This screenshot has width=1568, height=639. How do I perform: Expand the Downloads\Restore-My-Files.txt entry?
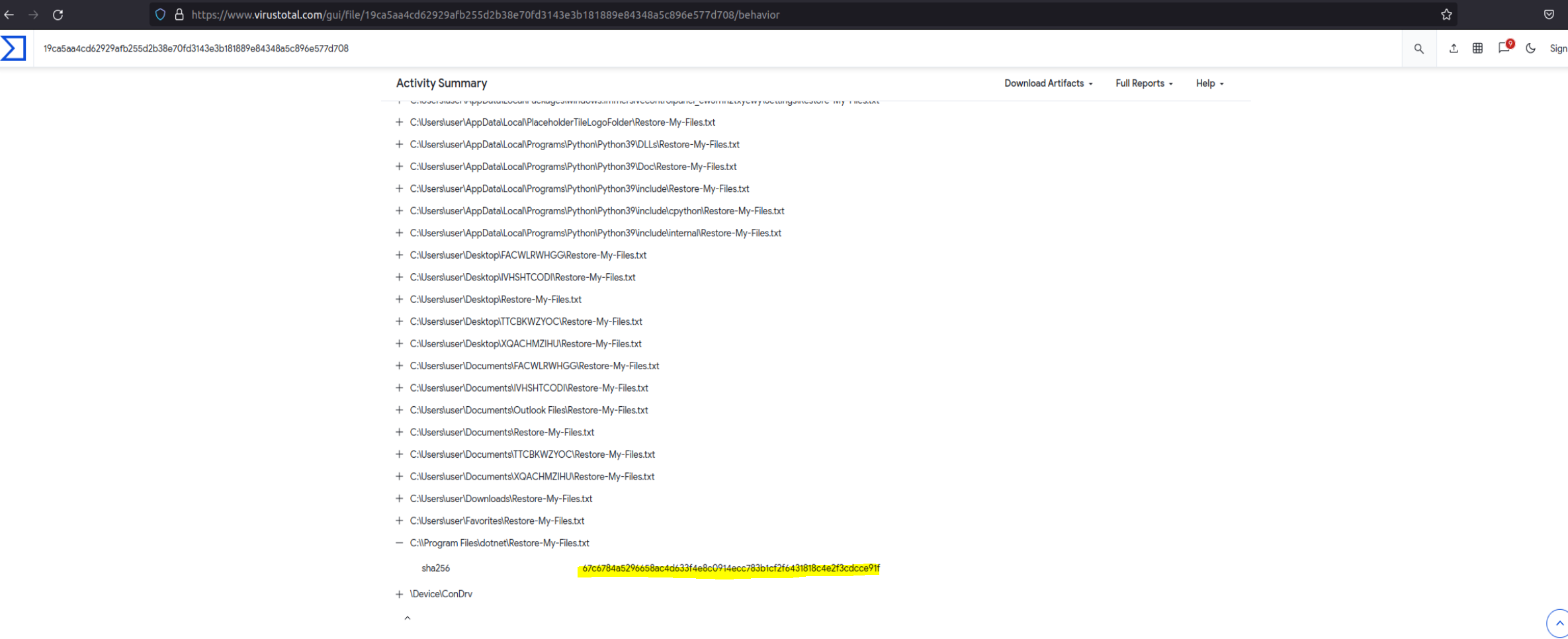tap(399, 499)
